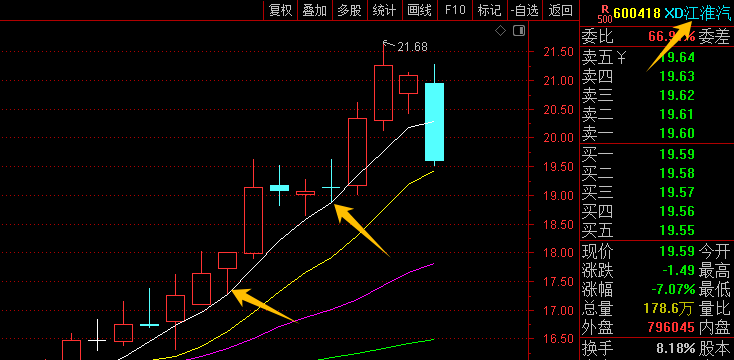Click the diamond icon above the chart
Image resolution: width=734 pixels, height=360 pixels.
click(500, 31)
